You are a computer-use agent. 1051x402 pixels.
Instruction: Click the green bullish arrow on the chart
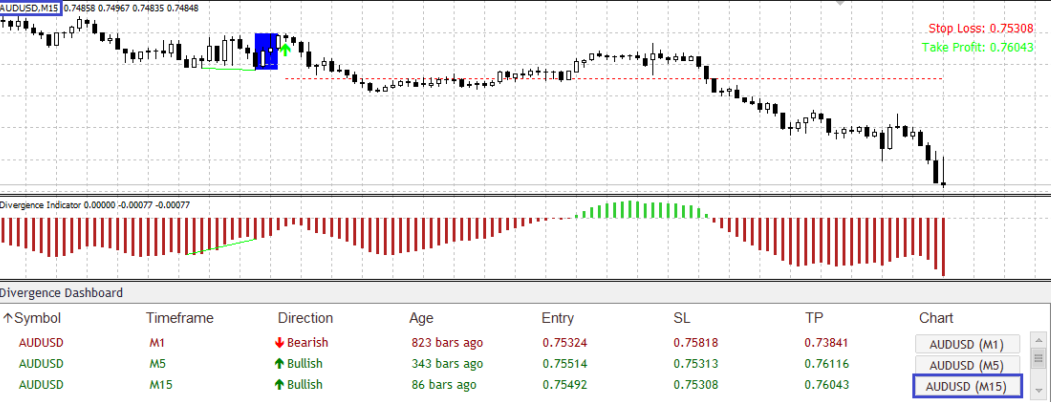click(285, 49)
